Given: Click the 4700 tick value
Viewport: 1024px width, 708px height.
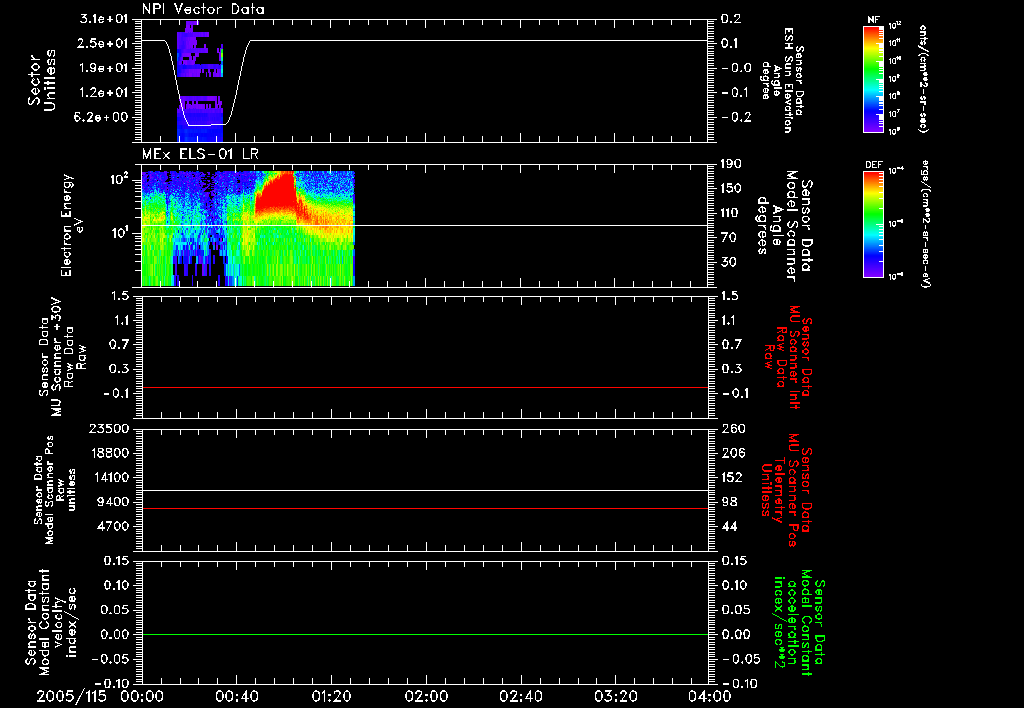Looking at the screenshot, I should [114, 526].
